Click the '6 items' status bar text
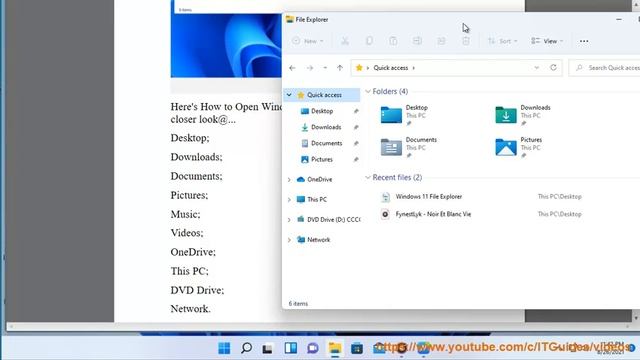640x360 pixels. point(298,304)
